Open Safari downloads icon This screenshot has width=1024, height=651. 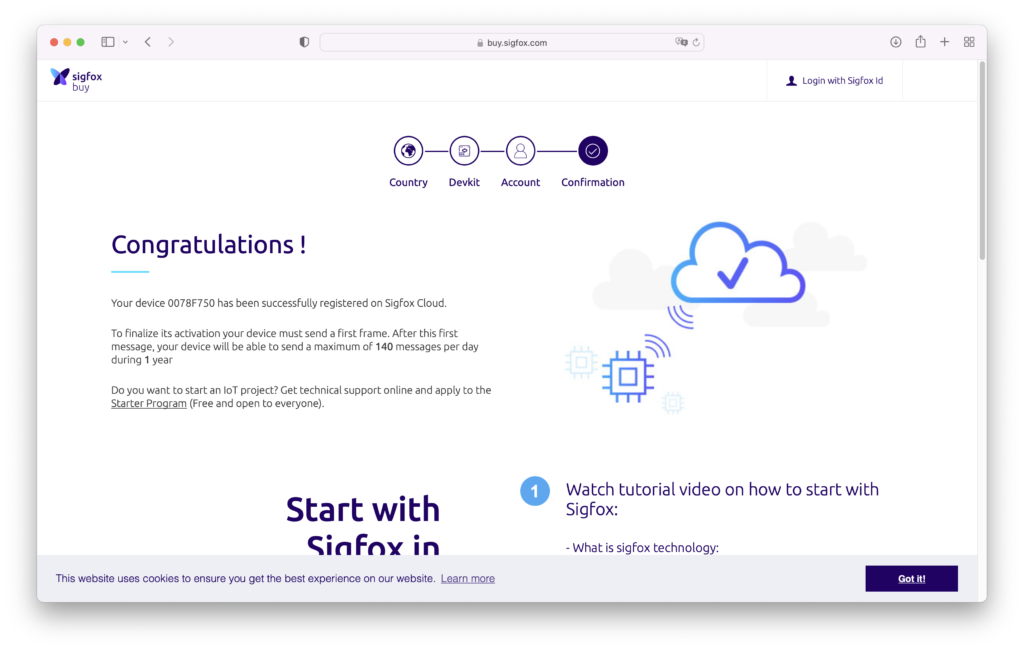click(x=896, y=42)
